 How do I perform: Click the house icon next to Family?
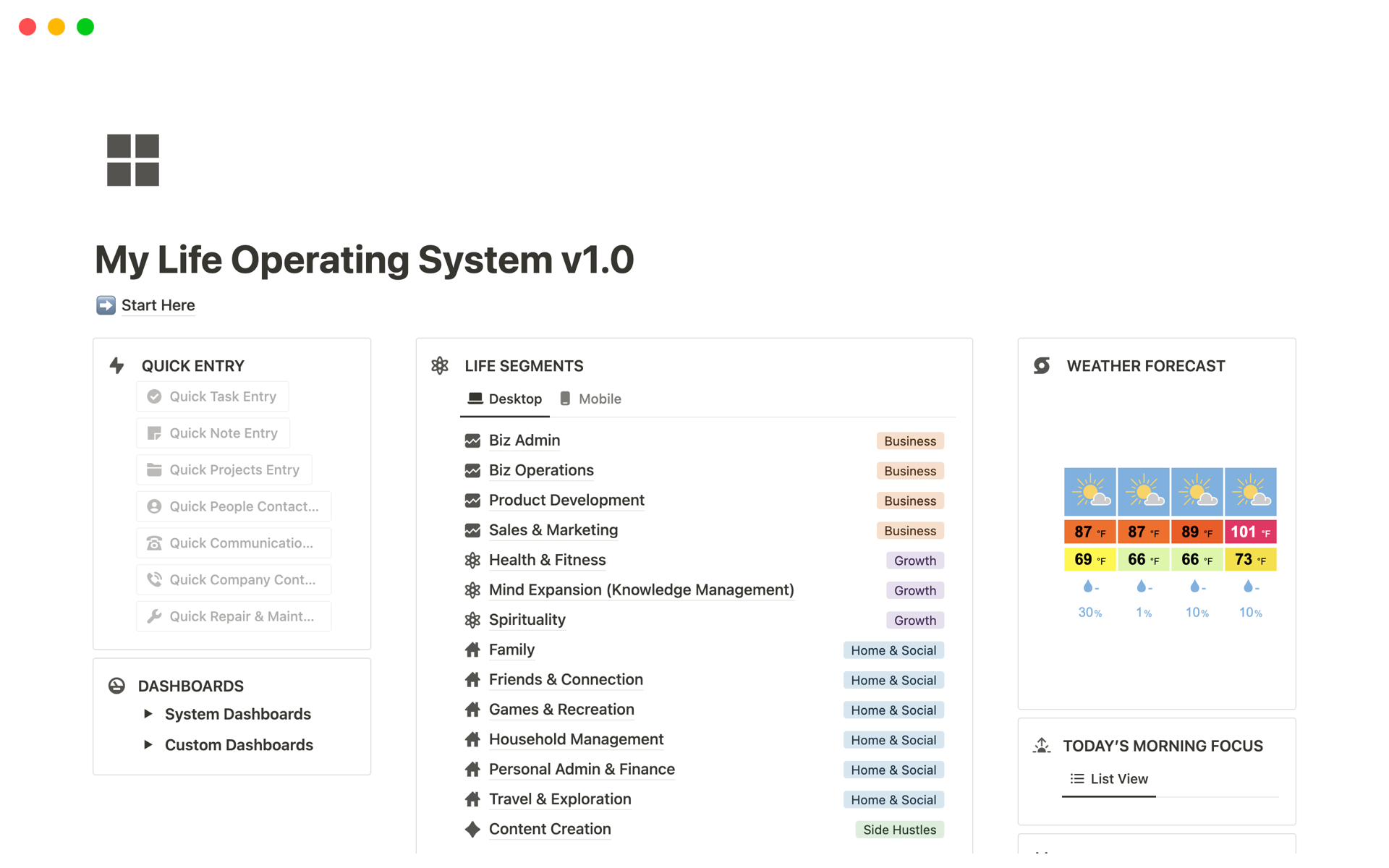pyautogui.click(x=472, y=650)
